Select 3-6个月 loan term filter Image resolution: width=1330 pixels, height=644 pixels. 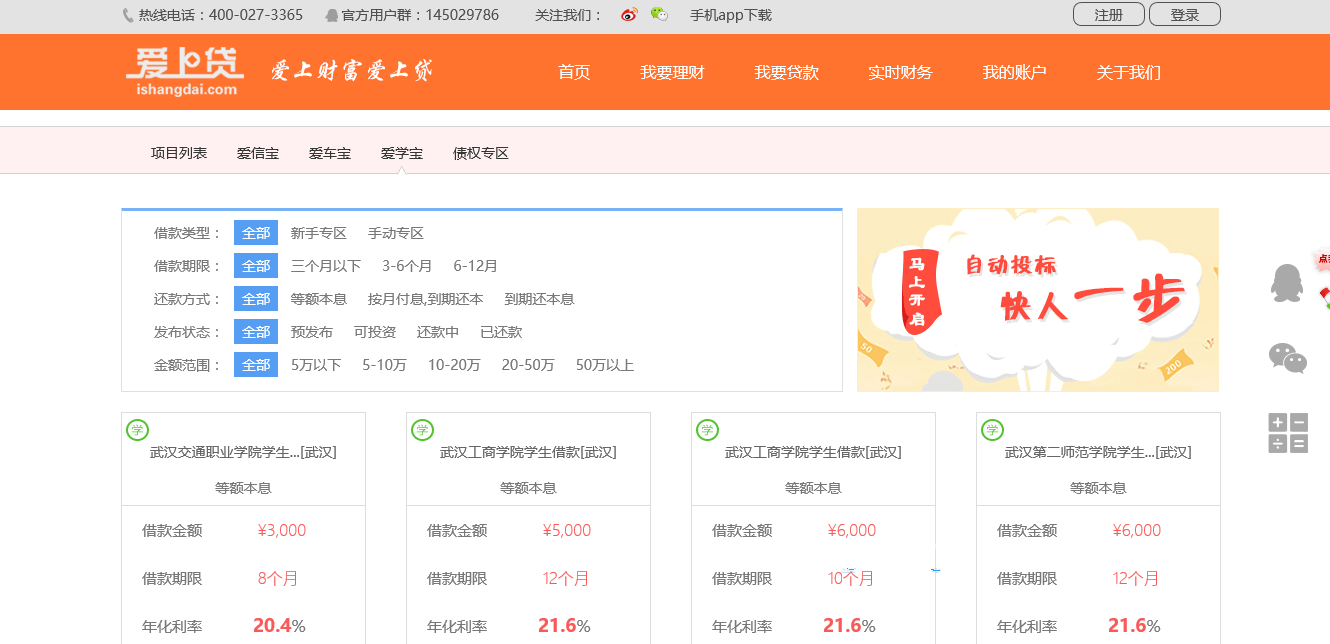(x=407, y=266)
